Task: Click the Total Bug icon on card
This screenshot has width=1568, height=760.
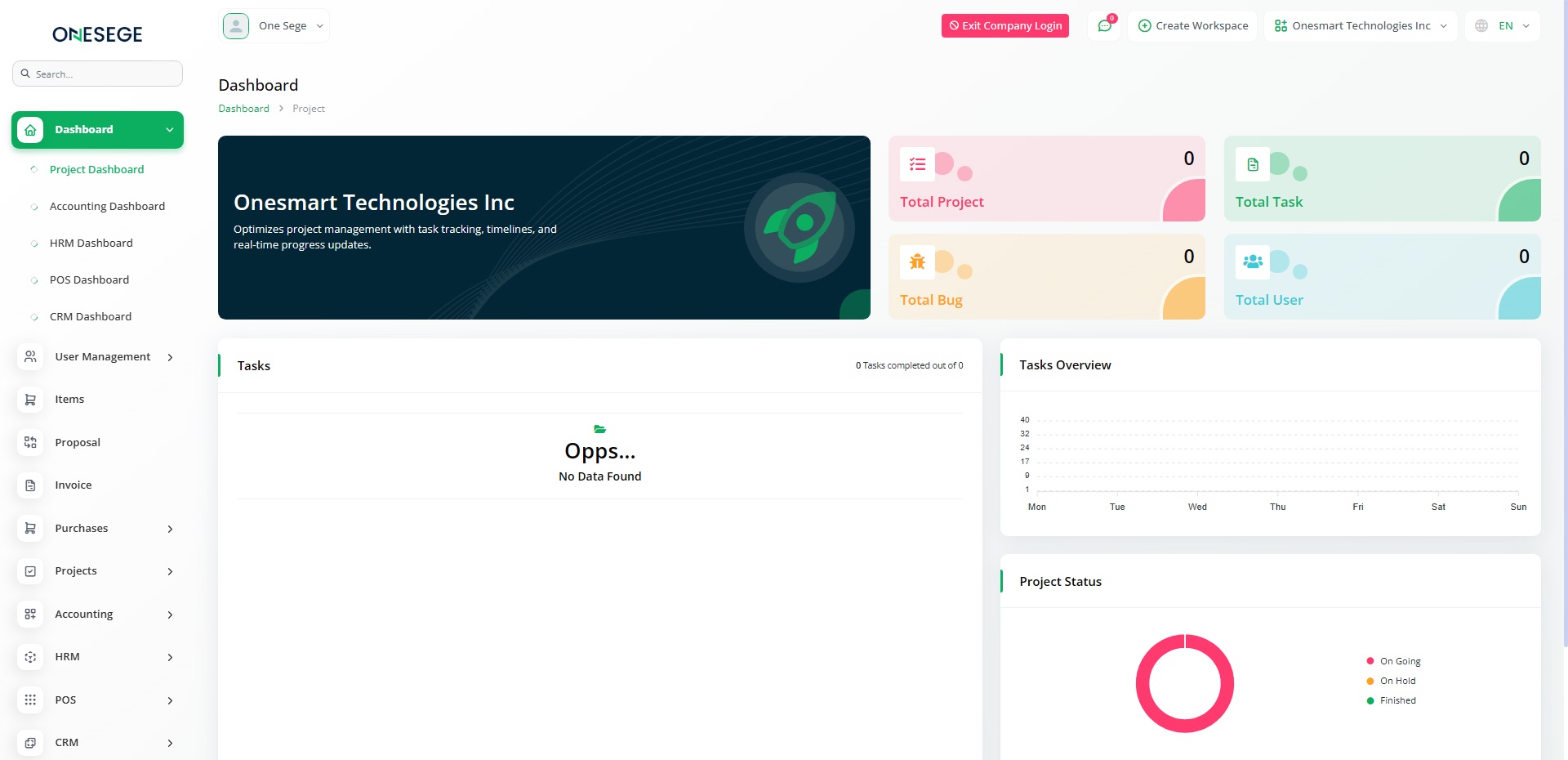Action: 917,262
